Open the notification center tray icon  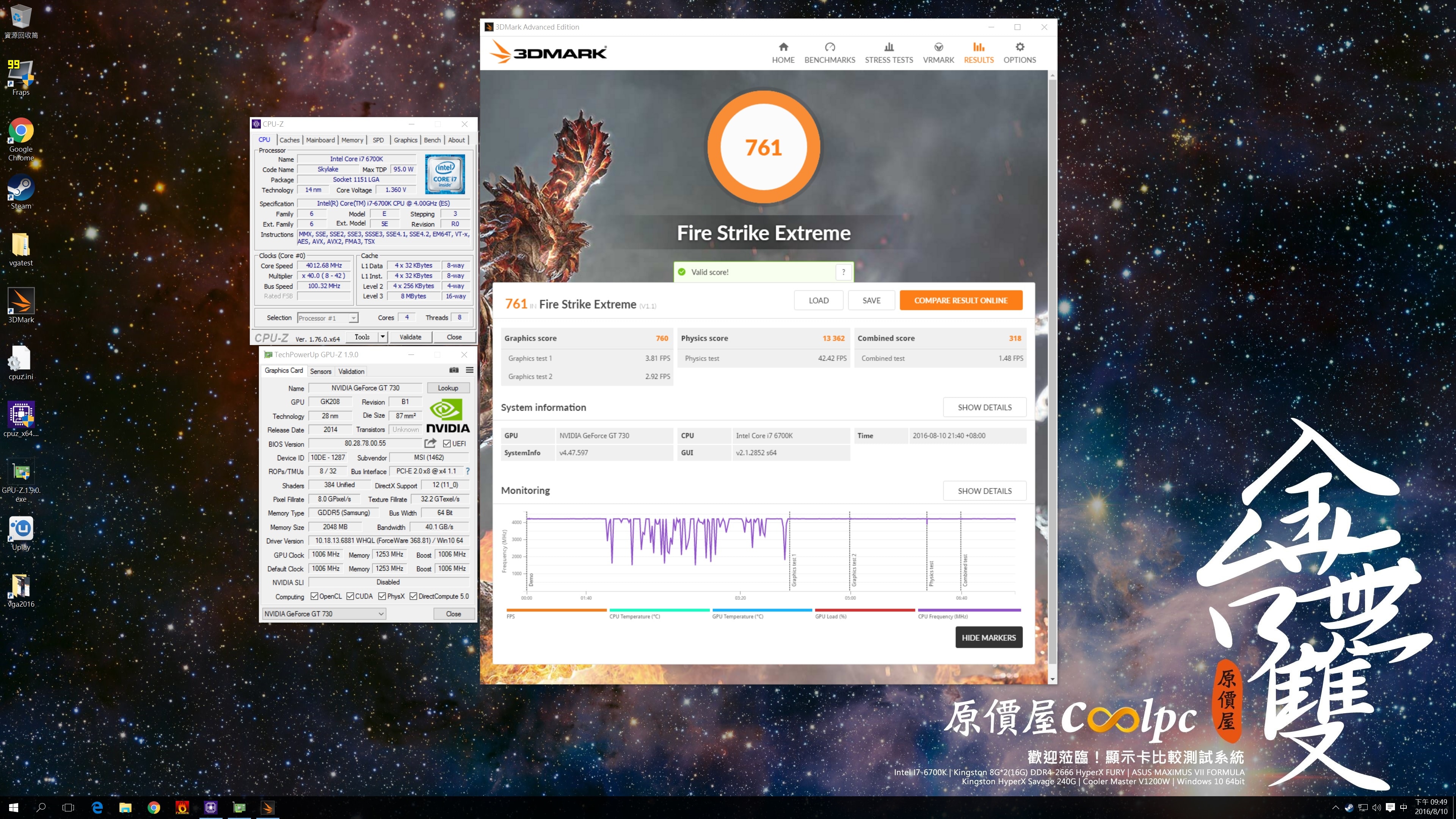coord(1390,807)
